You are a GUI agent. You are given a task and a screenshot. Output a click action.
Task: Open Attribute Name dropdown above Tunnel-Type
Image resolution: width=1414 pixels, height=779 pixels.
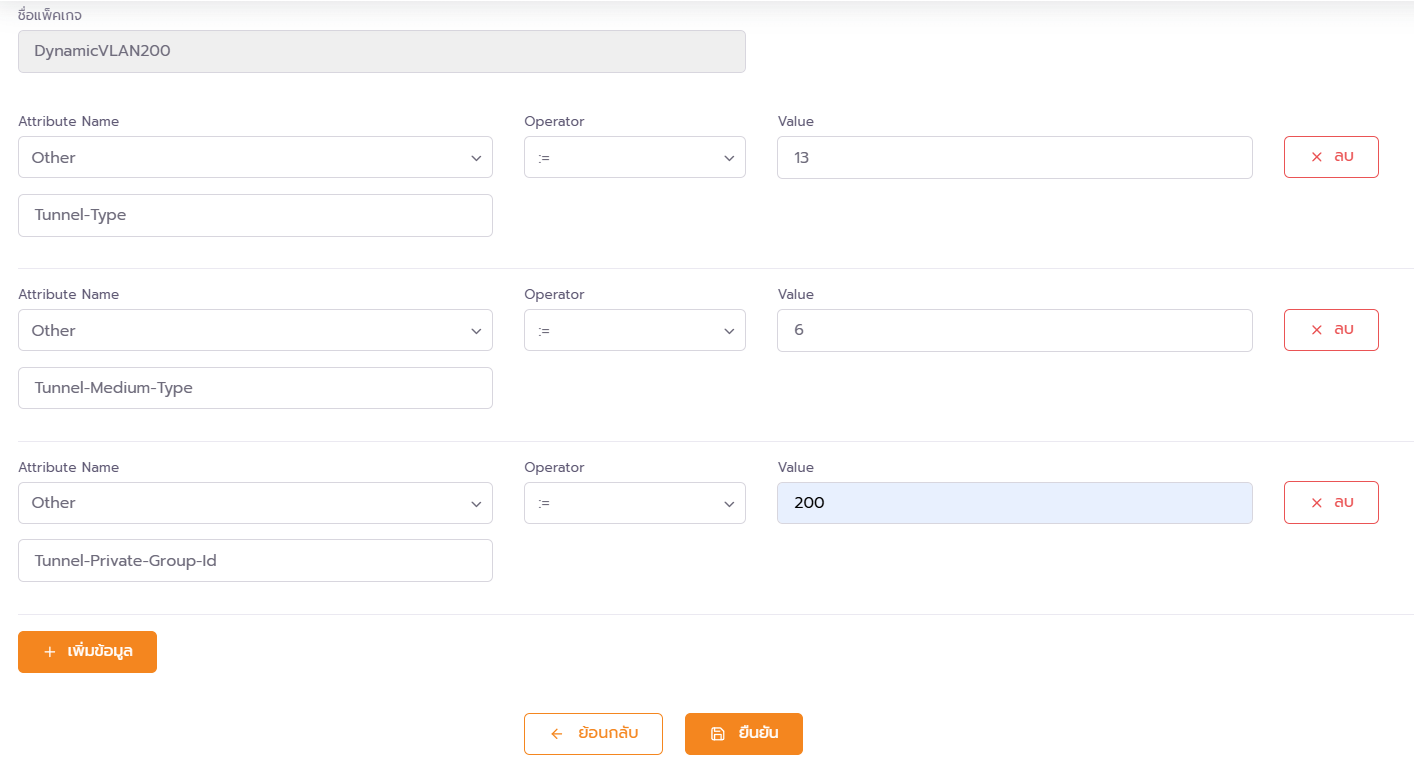point(255,157)
